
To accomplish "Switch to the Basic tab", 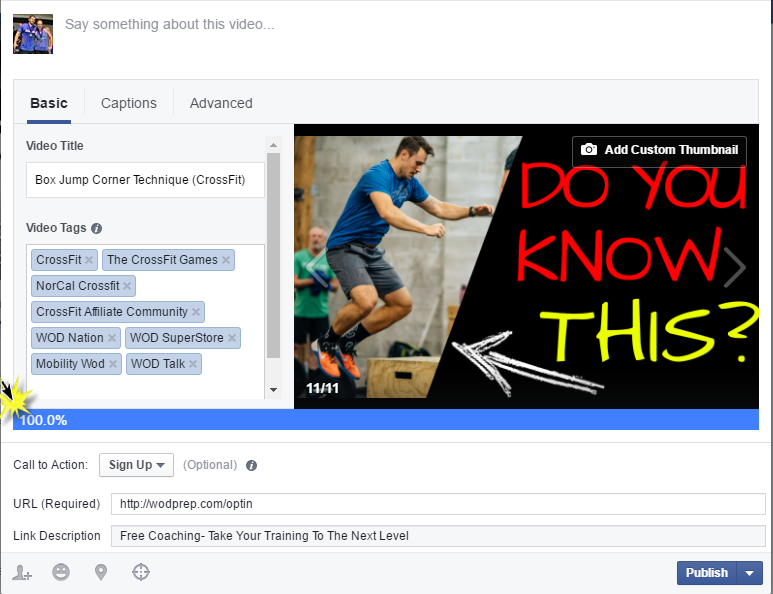I will pos(49,103).
